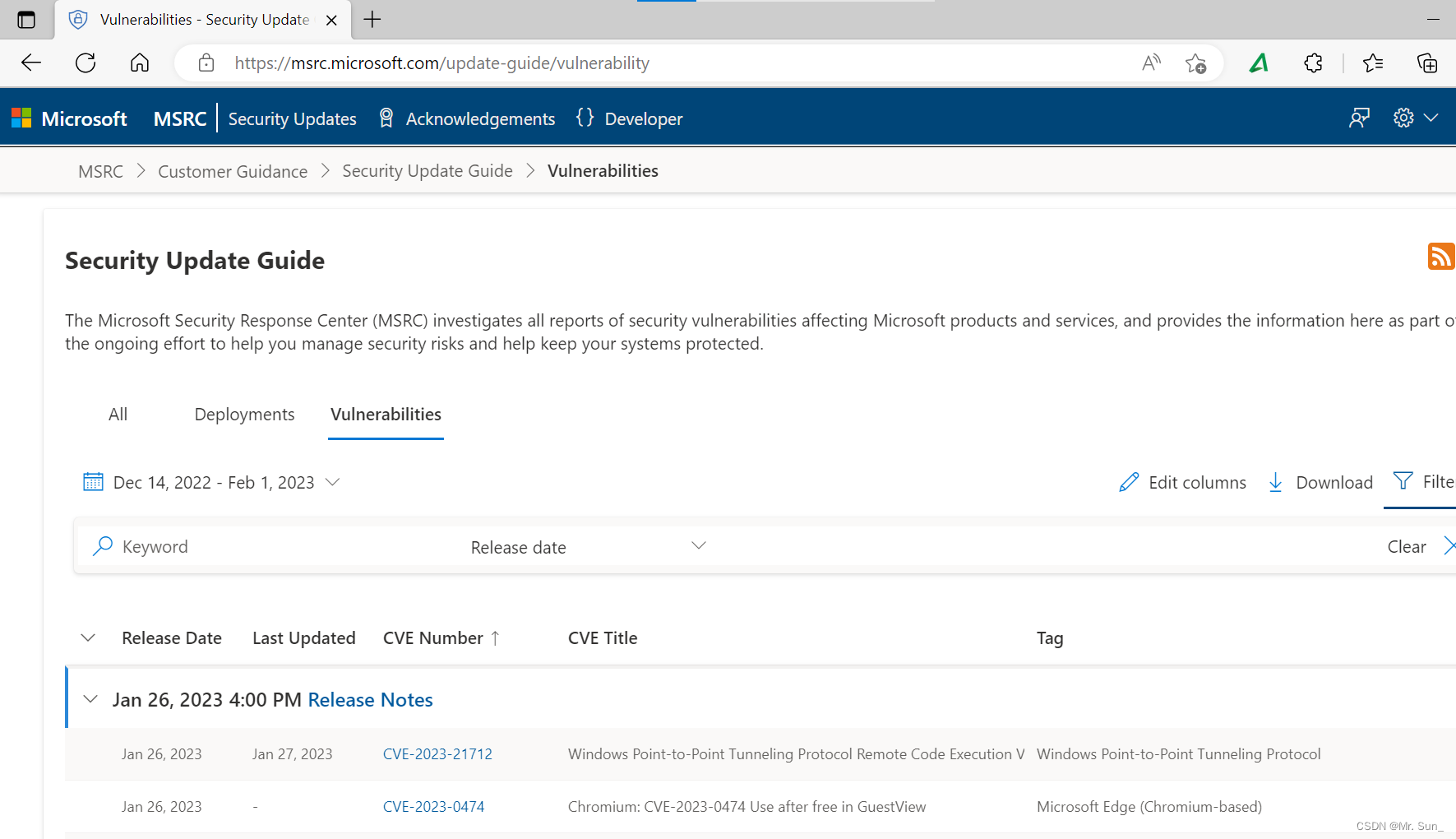Sort by CVE Number column arrow

point(495,638)
